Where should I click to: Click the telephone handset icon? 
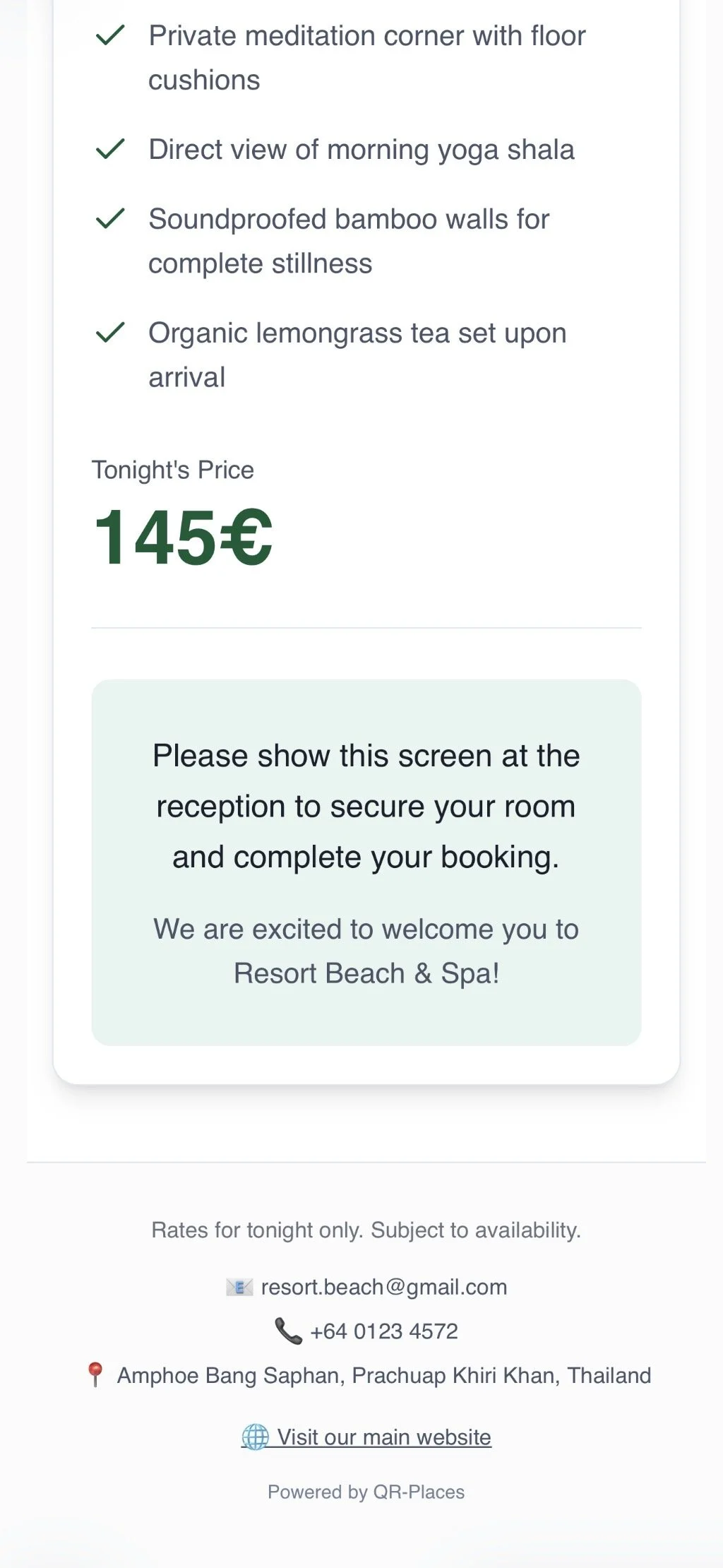[x=288, y=1331]
